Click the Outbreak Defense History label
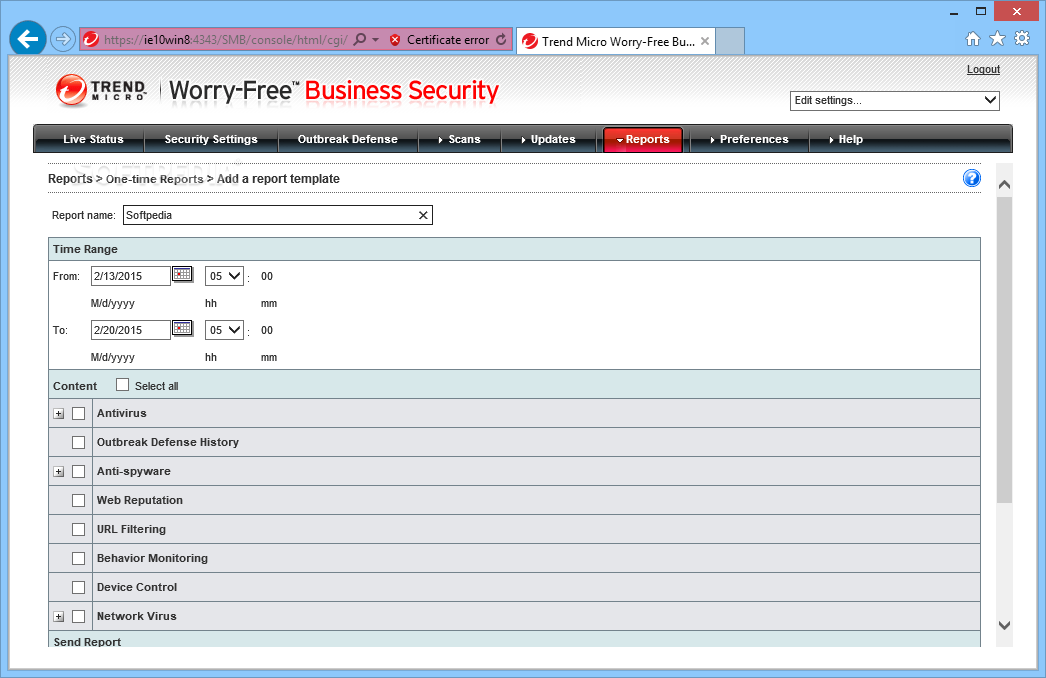1046x678 pixels. click(167, 442)
